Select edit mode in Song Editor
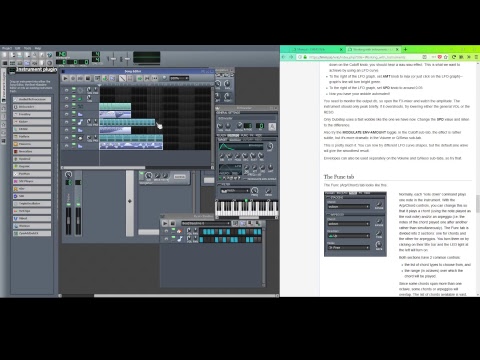 coord(130,78)
